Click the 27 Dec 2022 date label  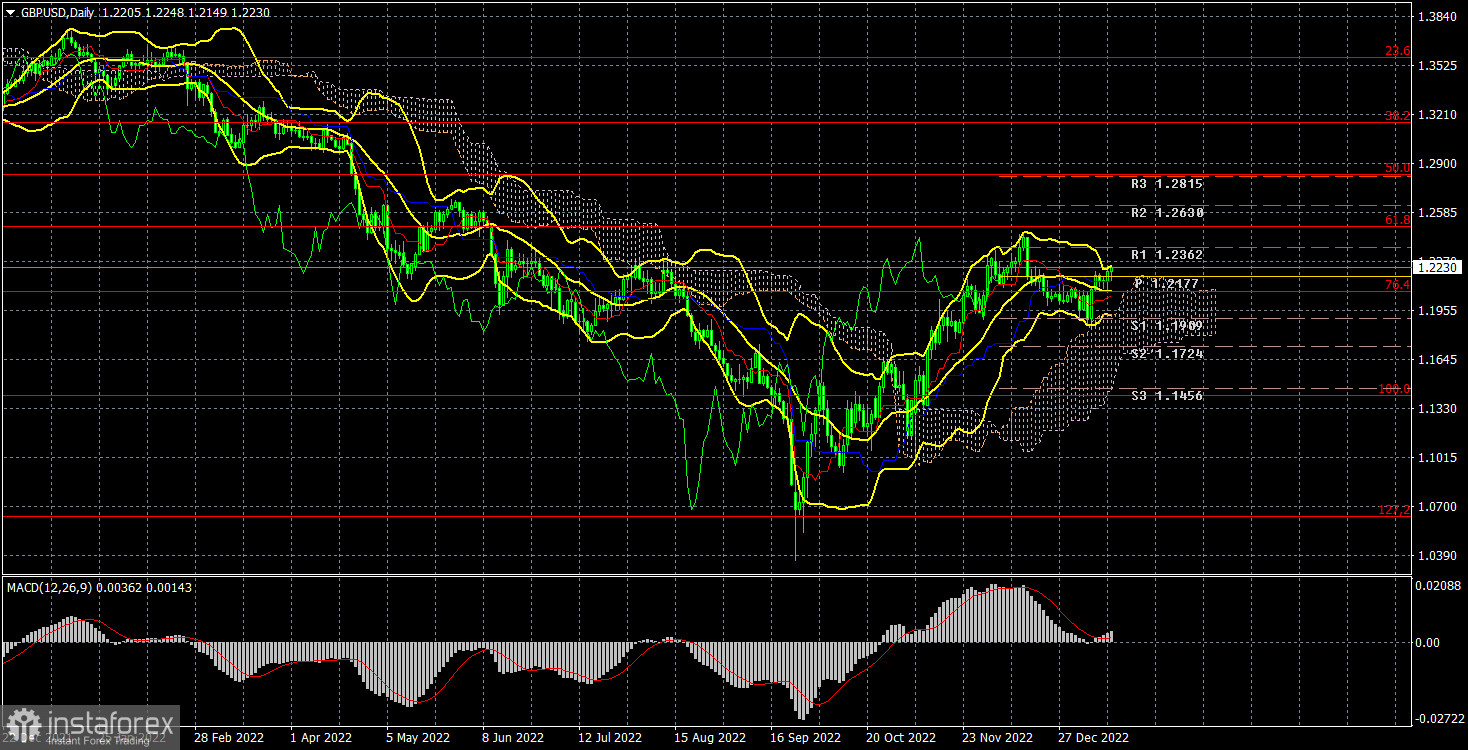(1094, 737)
